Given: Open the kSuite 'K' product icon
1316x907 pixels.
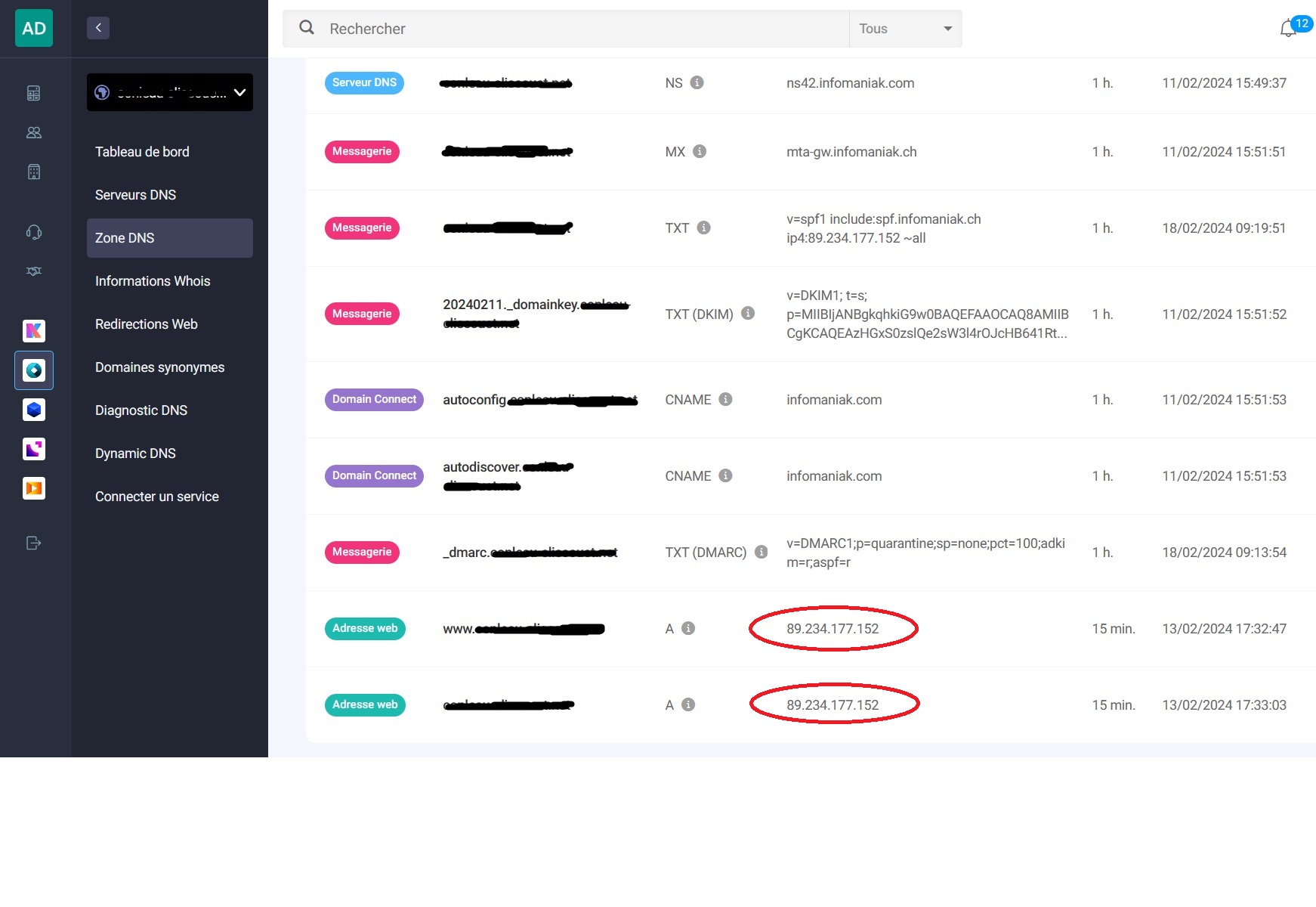Looking at the screenshot, I should coord(33,330).
